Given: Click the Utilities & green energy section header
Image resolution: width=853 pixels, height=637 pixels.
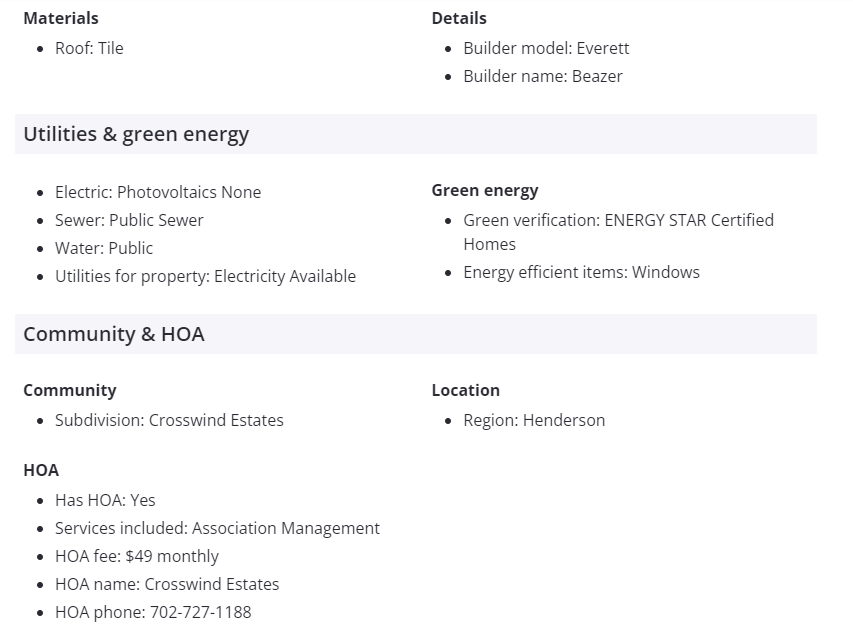Looking at the screenshot, I should pyautogui.click(x=136, y=134).
